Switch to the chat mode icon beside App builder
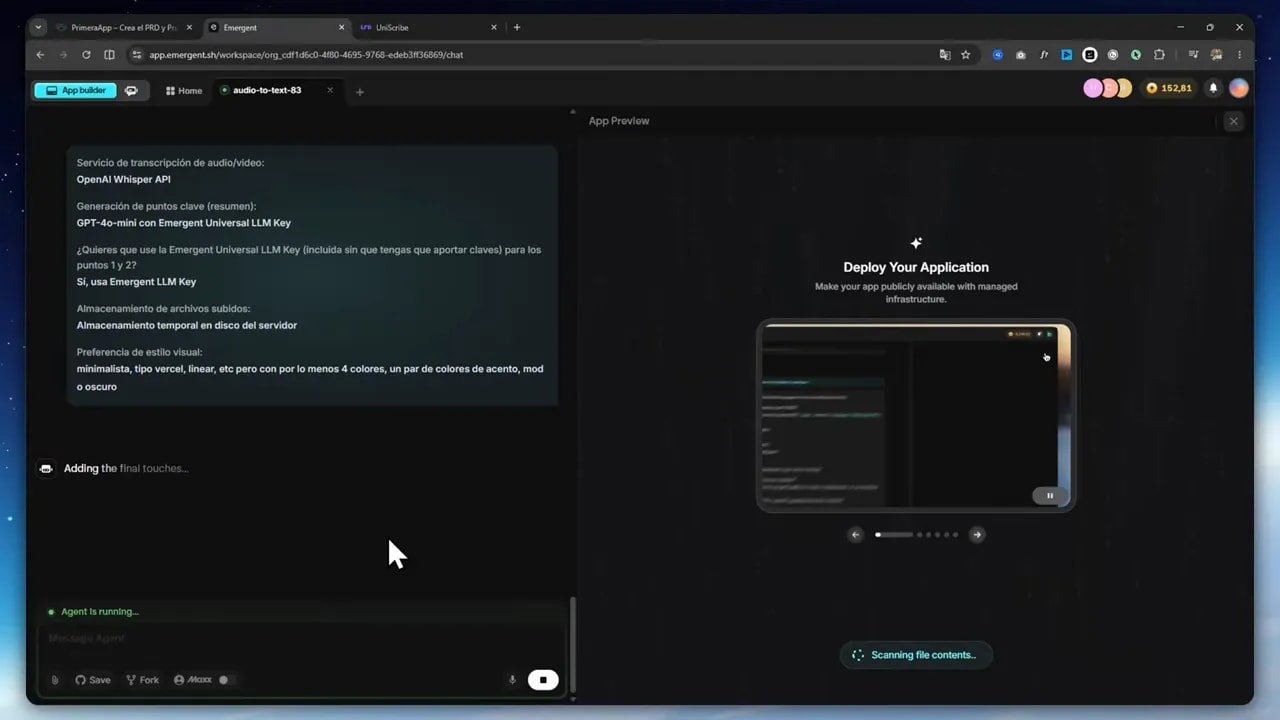 [x=131, y=90]
